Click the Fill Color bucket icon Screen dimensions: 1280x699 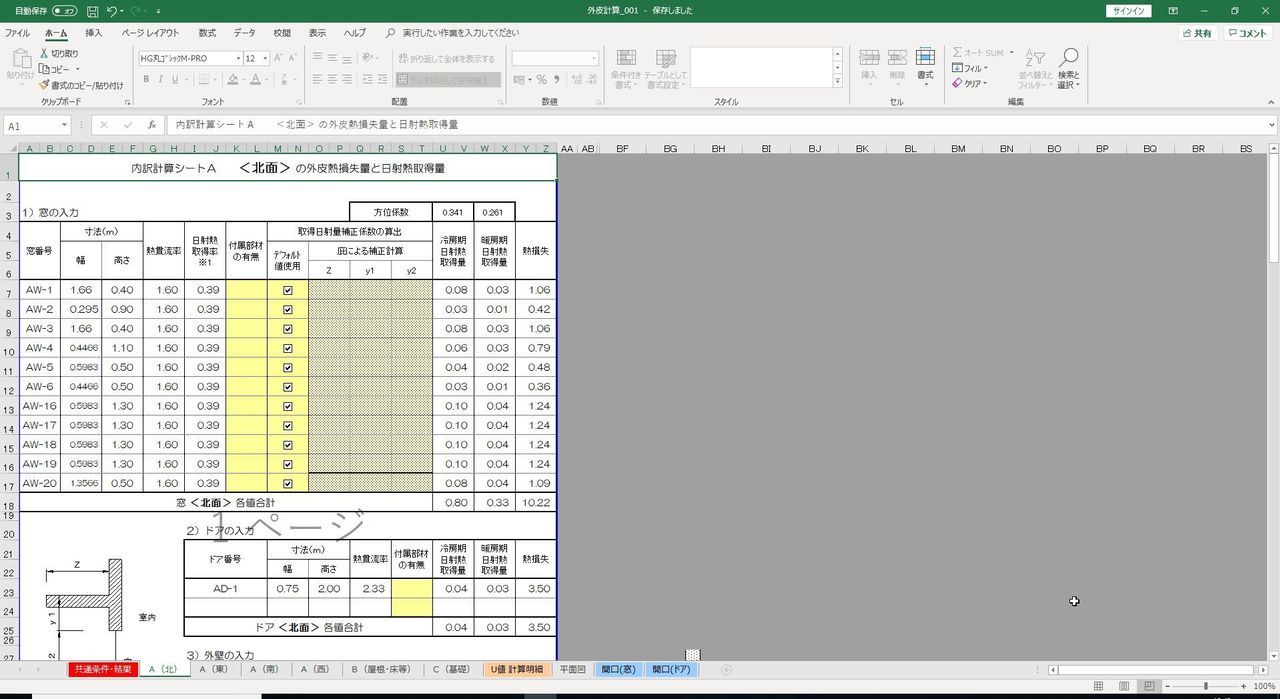pos(231,79)
